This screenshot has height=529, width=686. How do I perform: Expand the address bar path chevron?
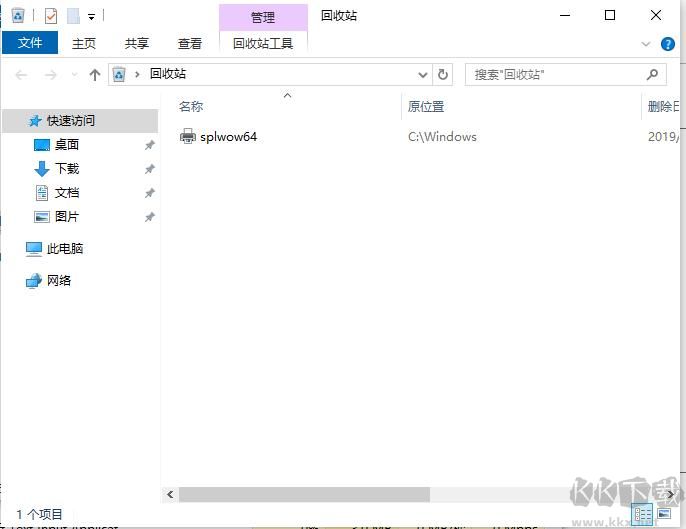tap(137, 74)
